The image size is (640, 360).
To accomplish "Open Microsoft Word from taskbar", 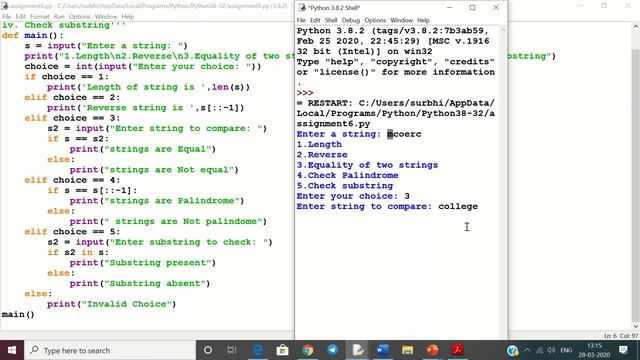I will click(382, 350).
